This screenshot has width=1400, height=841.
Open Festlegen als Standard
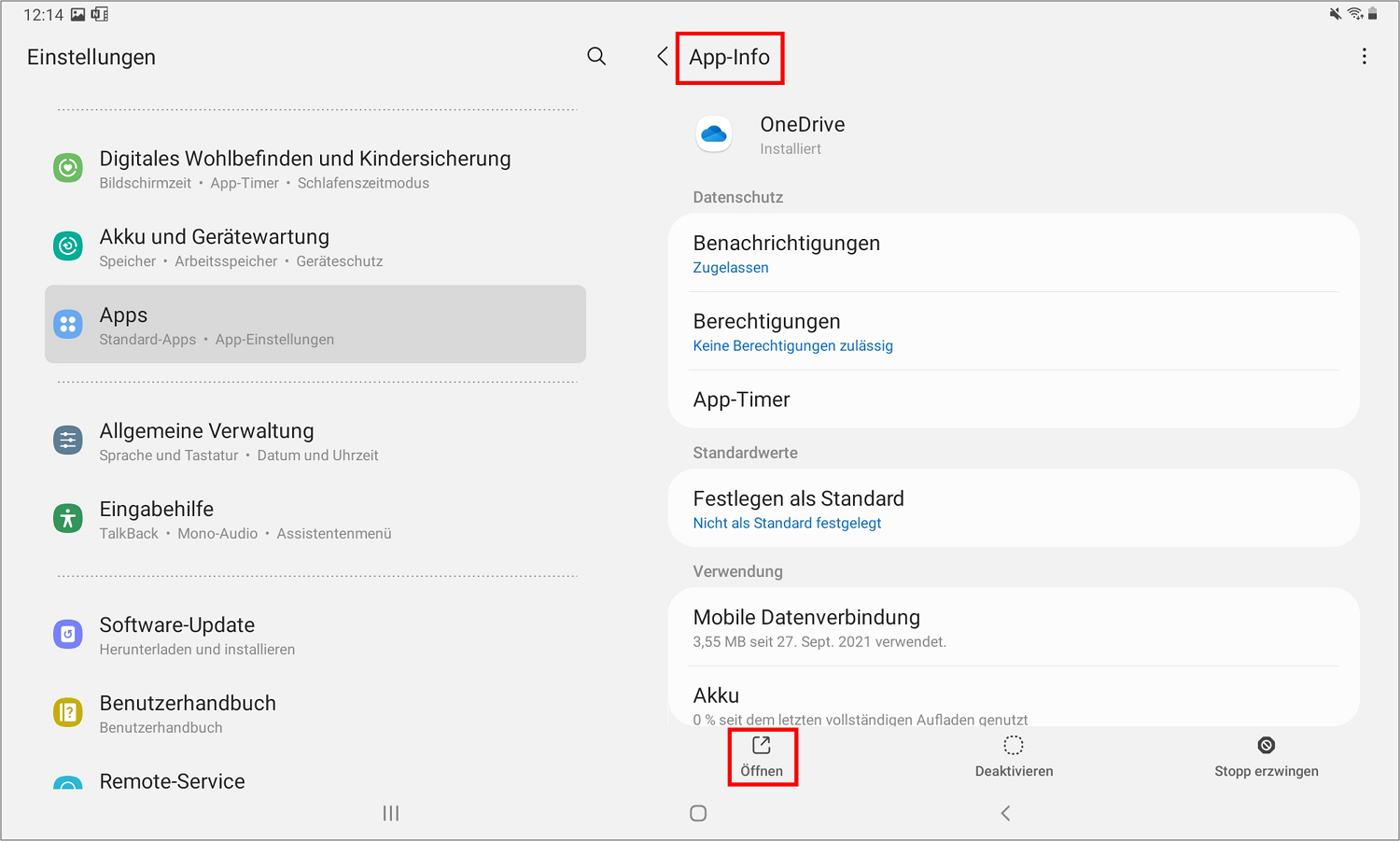[x=1014, y=508]
